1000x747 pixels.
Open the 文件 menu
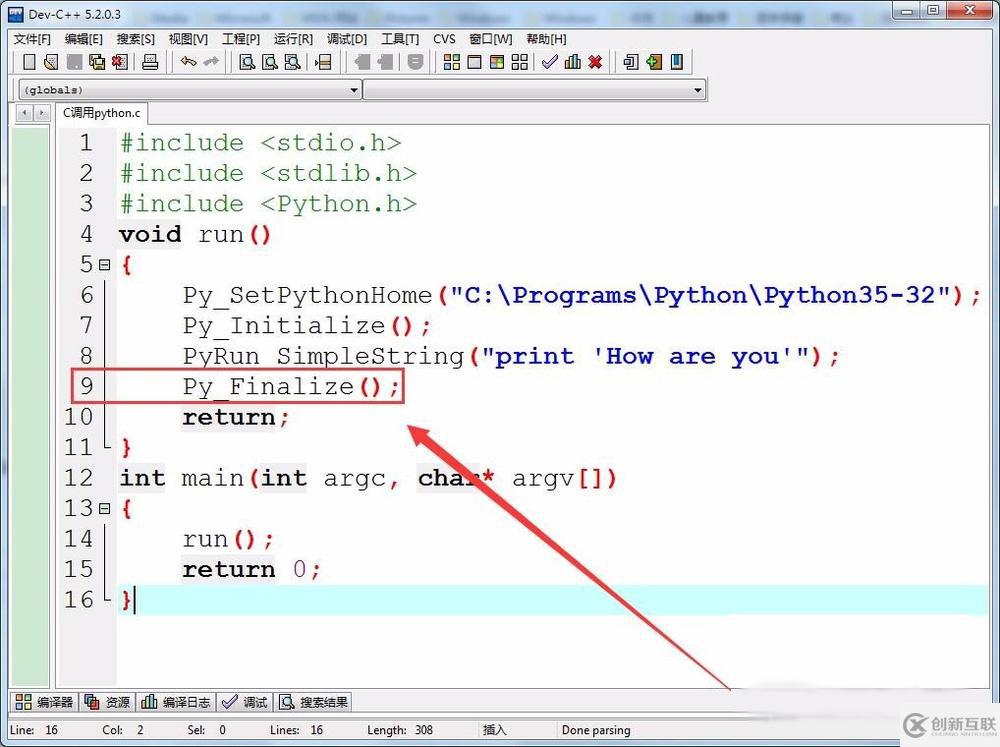(30, 38)
